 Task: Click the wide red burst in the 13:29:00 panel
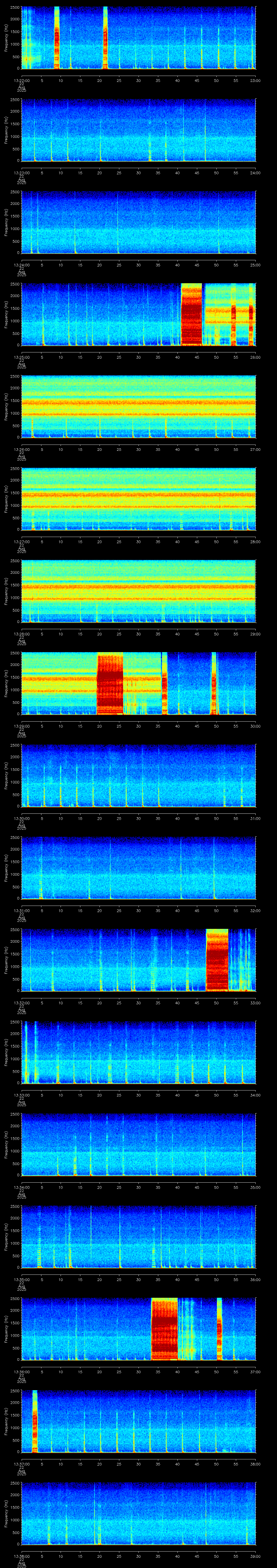[x=110, y=683]
